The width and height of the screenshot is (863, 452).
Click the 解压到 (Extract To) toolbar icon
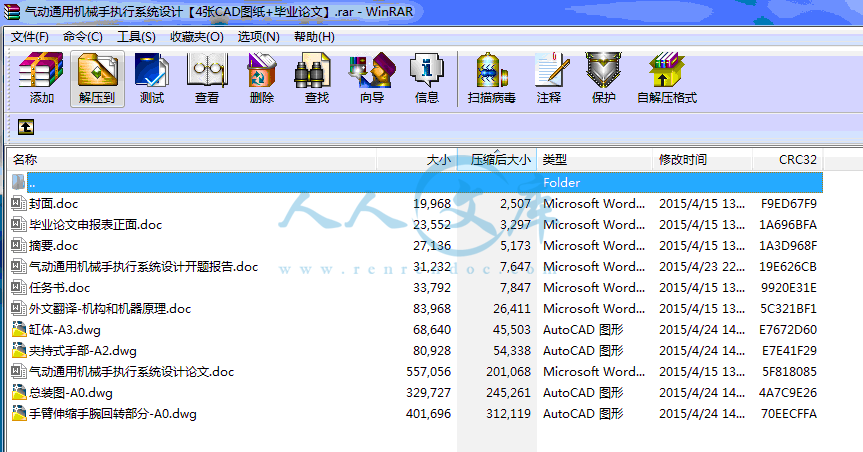coord(97,70)
